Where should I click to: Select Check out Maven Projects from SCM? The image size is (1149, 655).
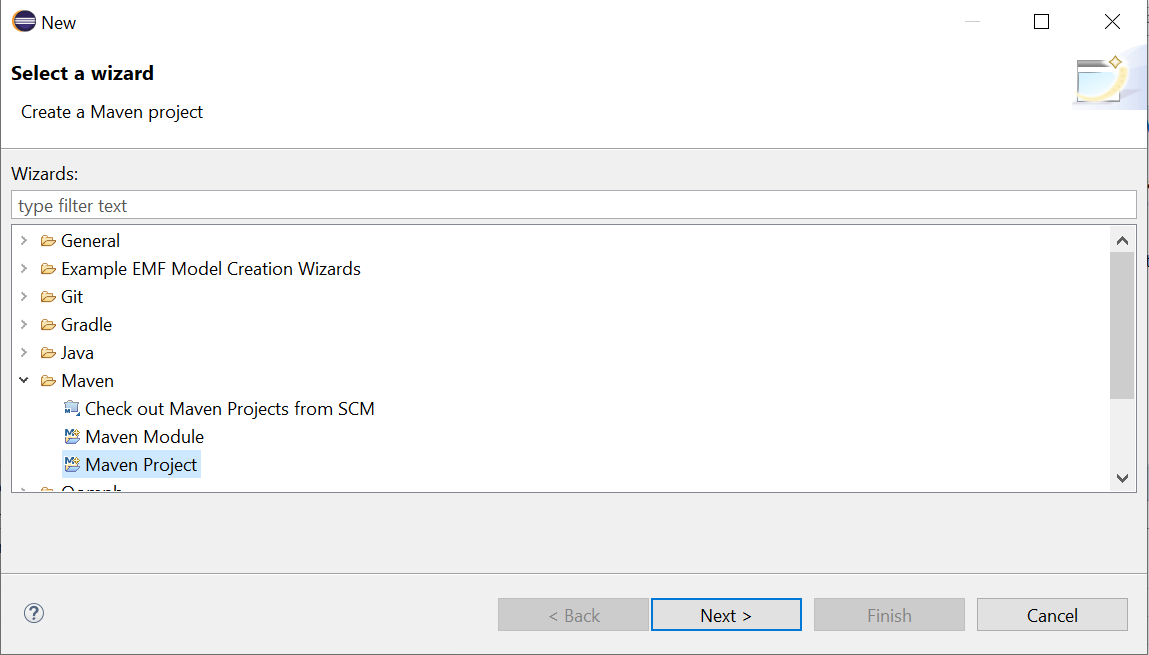(229, 409)
